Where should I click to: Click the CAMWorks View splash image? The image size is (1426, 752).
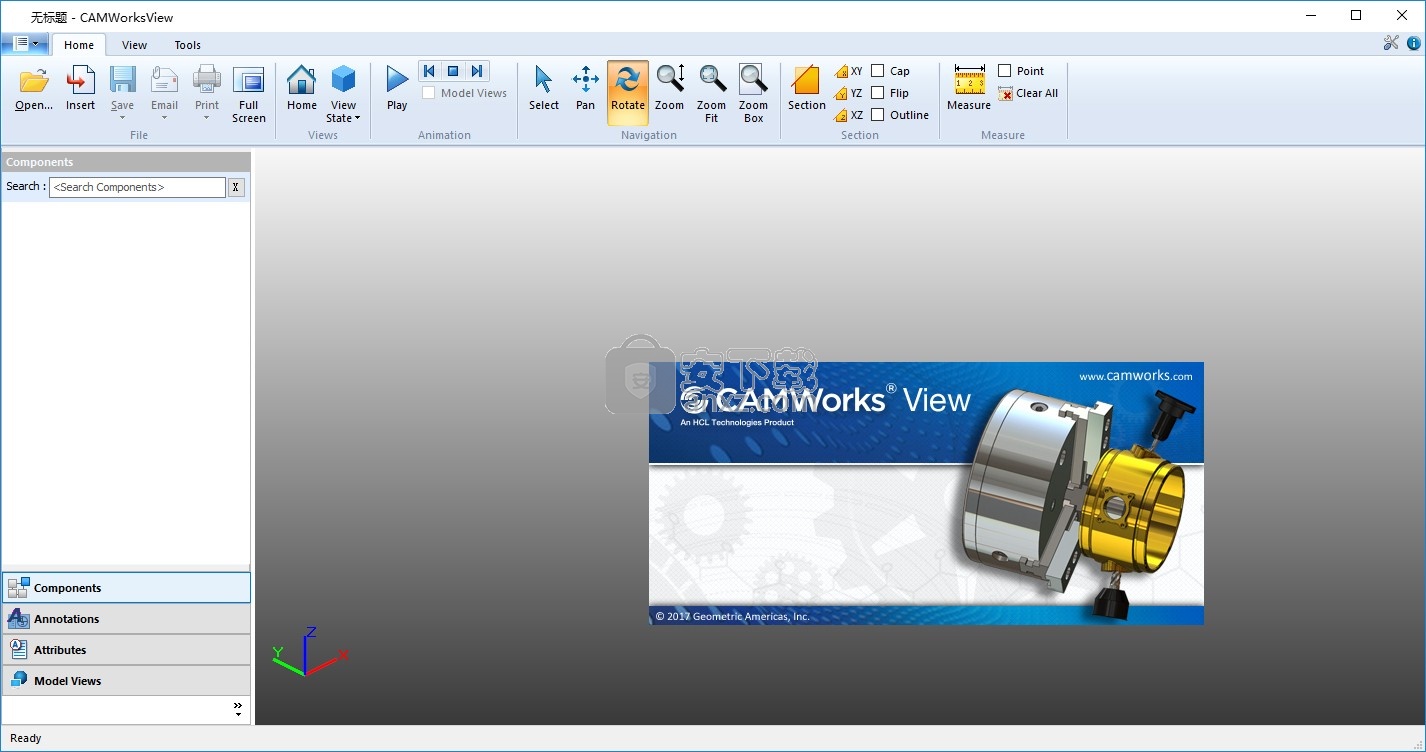[x=926, y=493]
